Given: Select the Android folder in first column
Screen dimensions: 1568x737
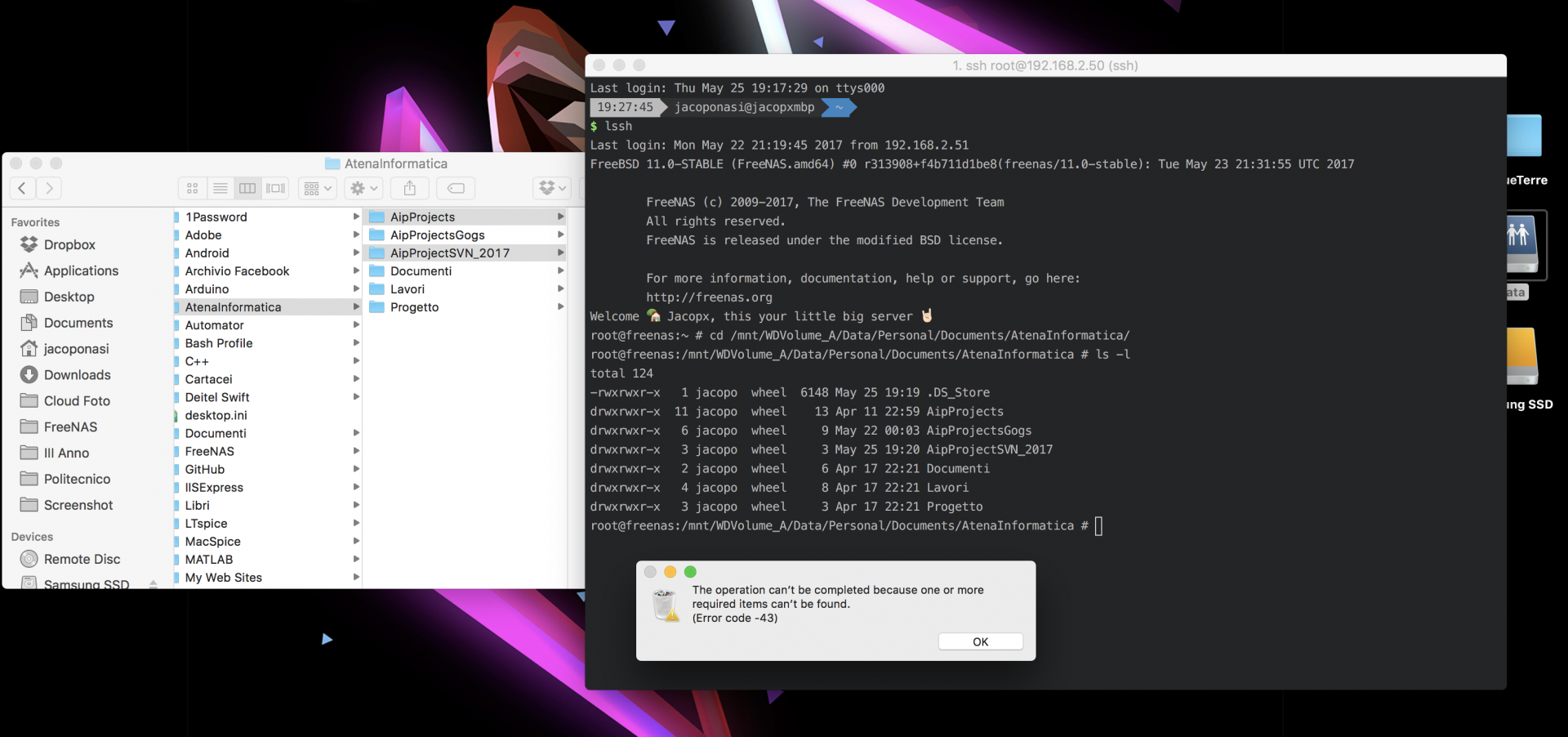Looking at the screenshot, I should (267, 253).
